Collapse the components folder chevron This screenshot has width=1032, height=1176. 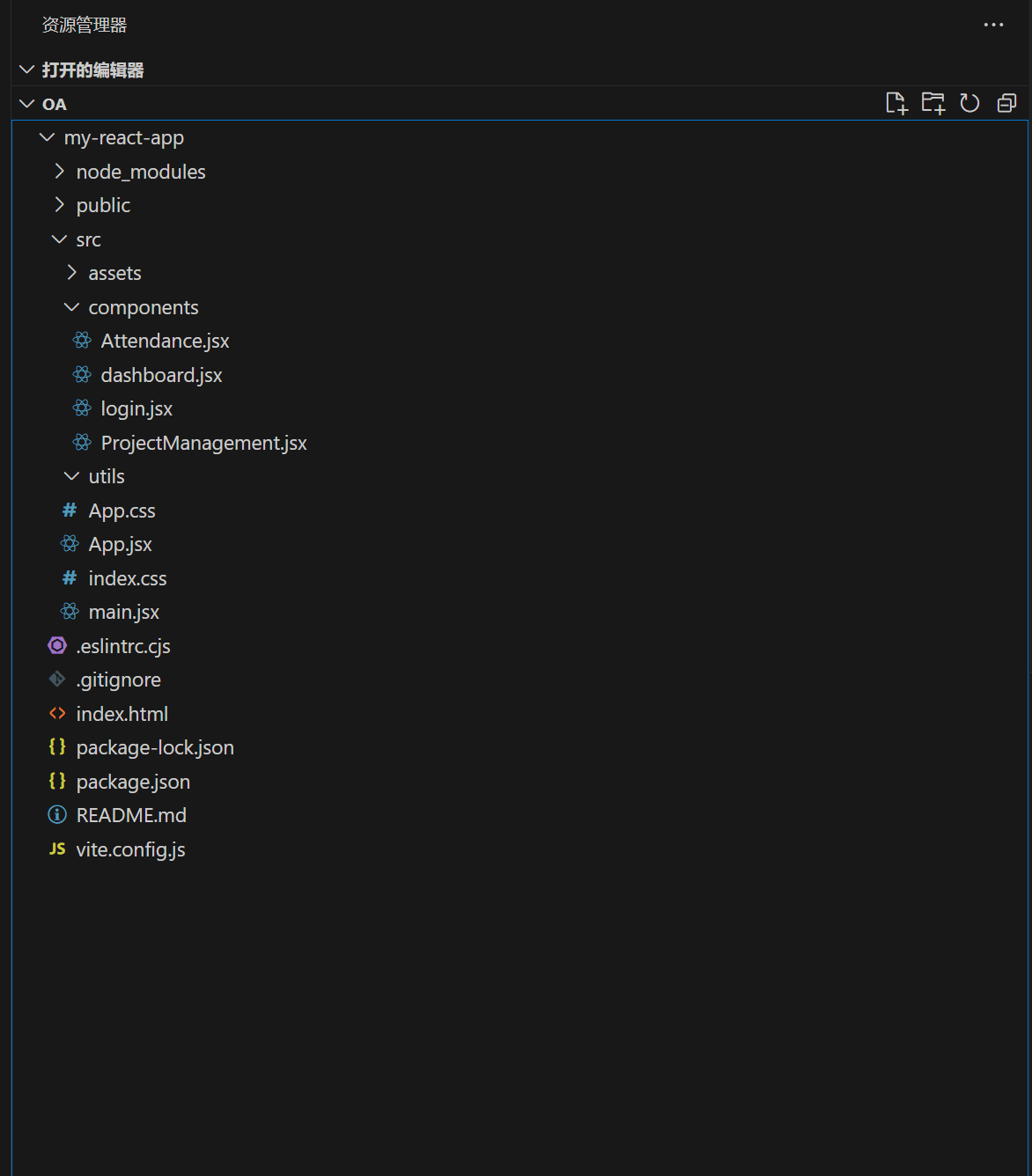click(71, 307)
